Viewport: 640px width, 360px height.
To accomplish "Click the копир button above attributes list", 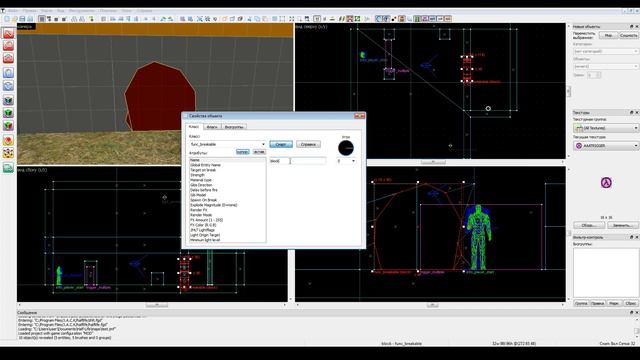I will (242, 152).
